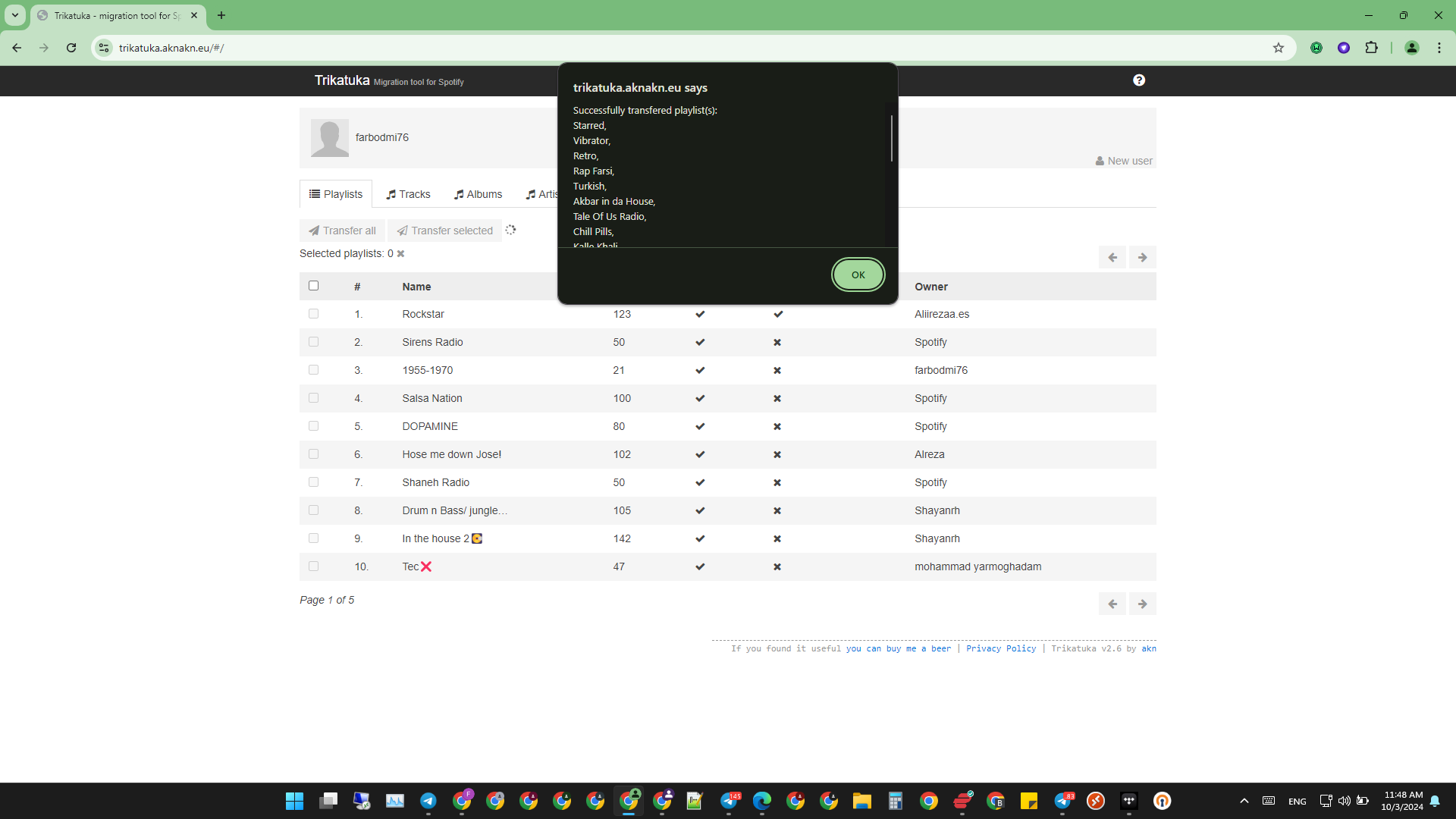Bookmark this page with the star icon

click(1279, 48)
